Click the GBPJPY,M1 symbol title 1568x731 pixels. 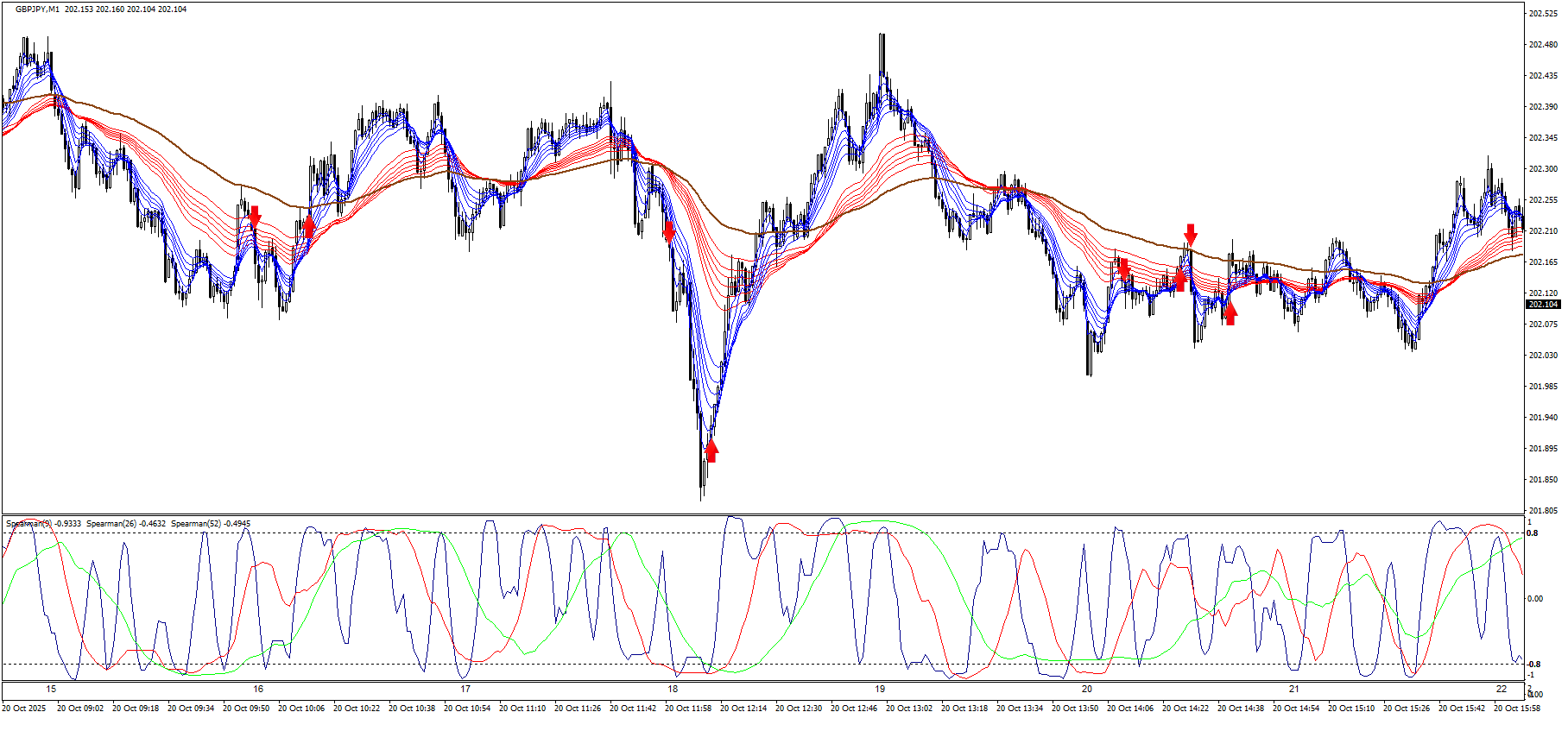pos(38,9)
